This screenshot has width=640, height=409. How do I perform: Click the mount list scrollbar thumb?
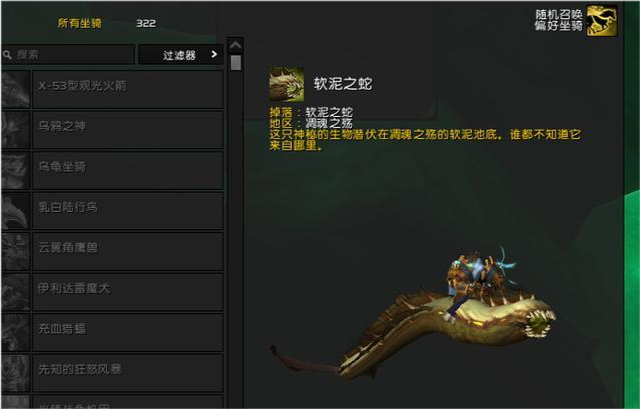(x=236, y=62)
